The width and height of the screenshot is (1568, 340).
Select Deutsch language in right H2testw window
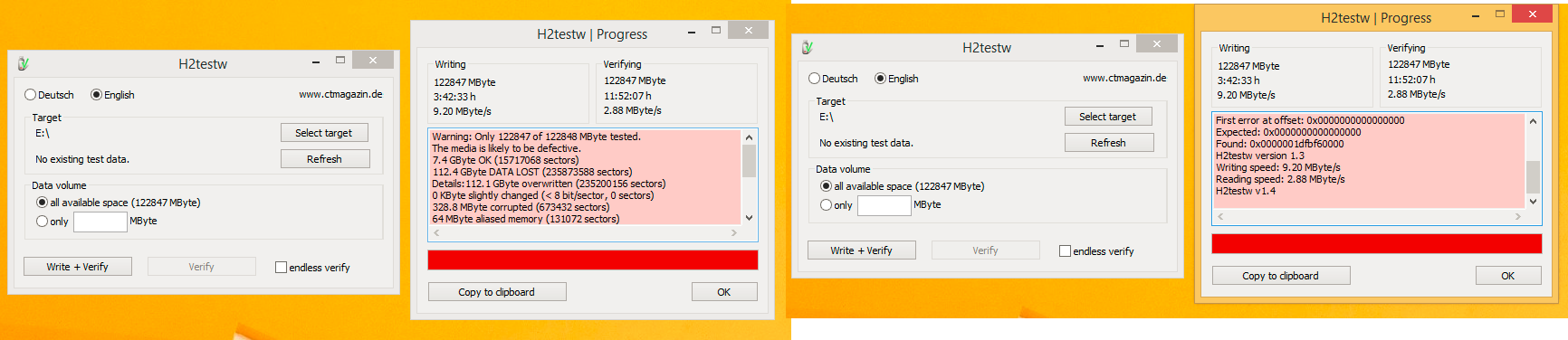[833, 79]
